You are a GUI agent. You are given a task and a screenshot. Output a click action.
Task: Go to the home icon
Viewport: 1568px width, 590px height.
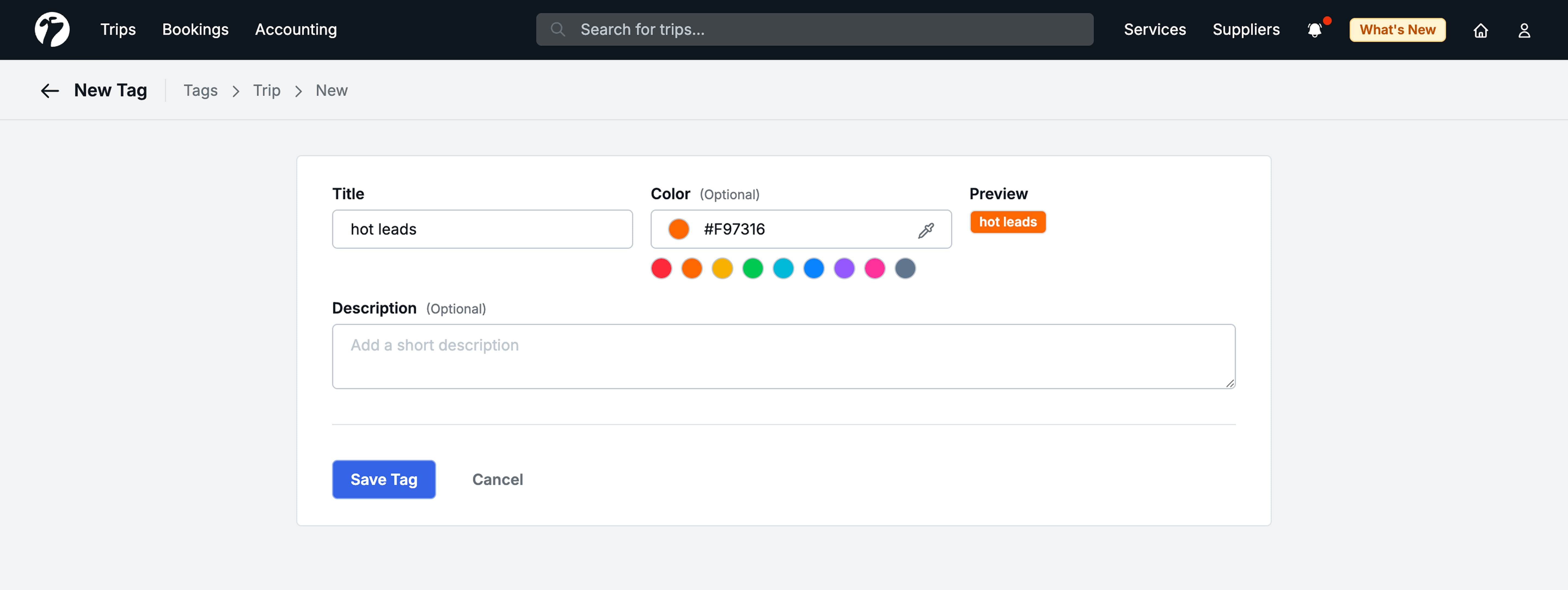tap(1480, 30)
